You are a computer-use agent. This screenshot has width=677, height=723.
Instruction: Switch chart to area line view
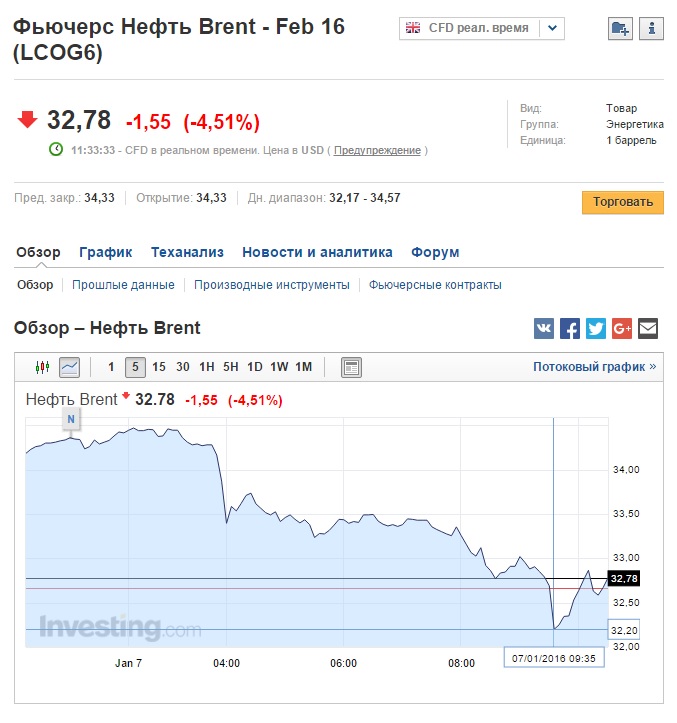pos(69,367)
